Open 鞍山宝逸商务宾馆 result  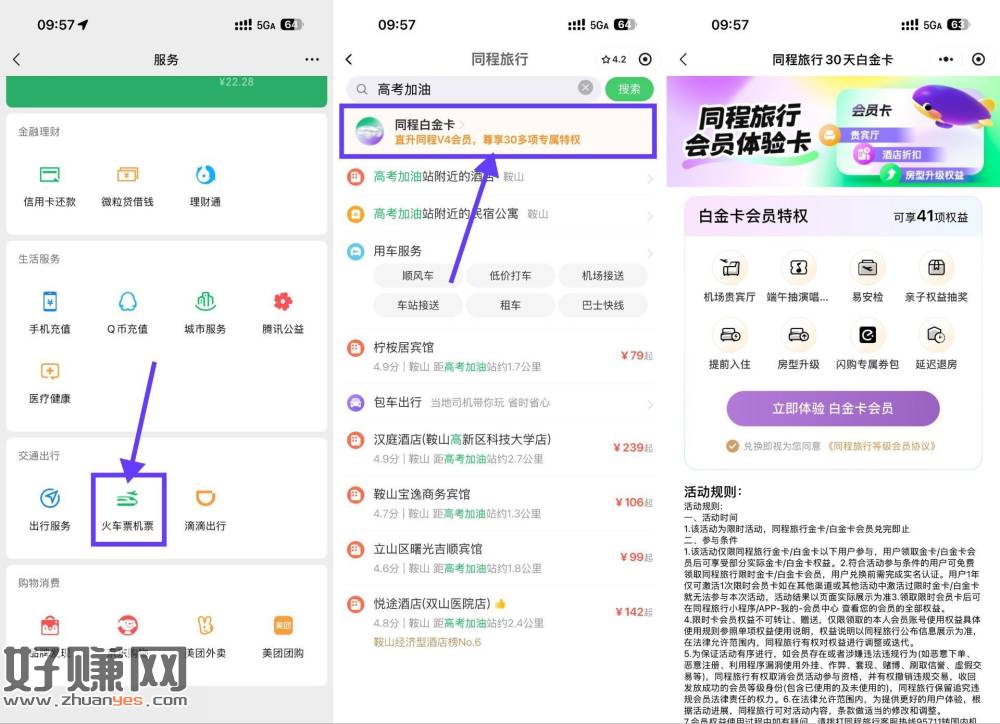pyautogui.click(x=501, y=503)
